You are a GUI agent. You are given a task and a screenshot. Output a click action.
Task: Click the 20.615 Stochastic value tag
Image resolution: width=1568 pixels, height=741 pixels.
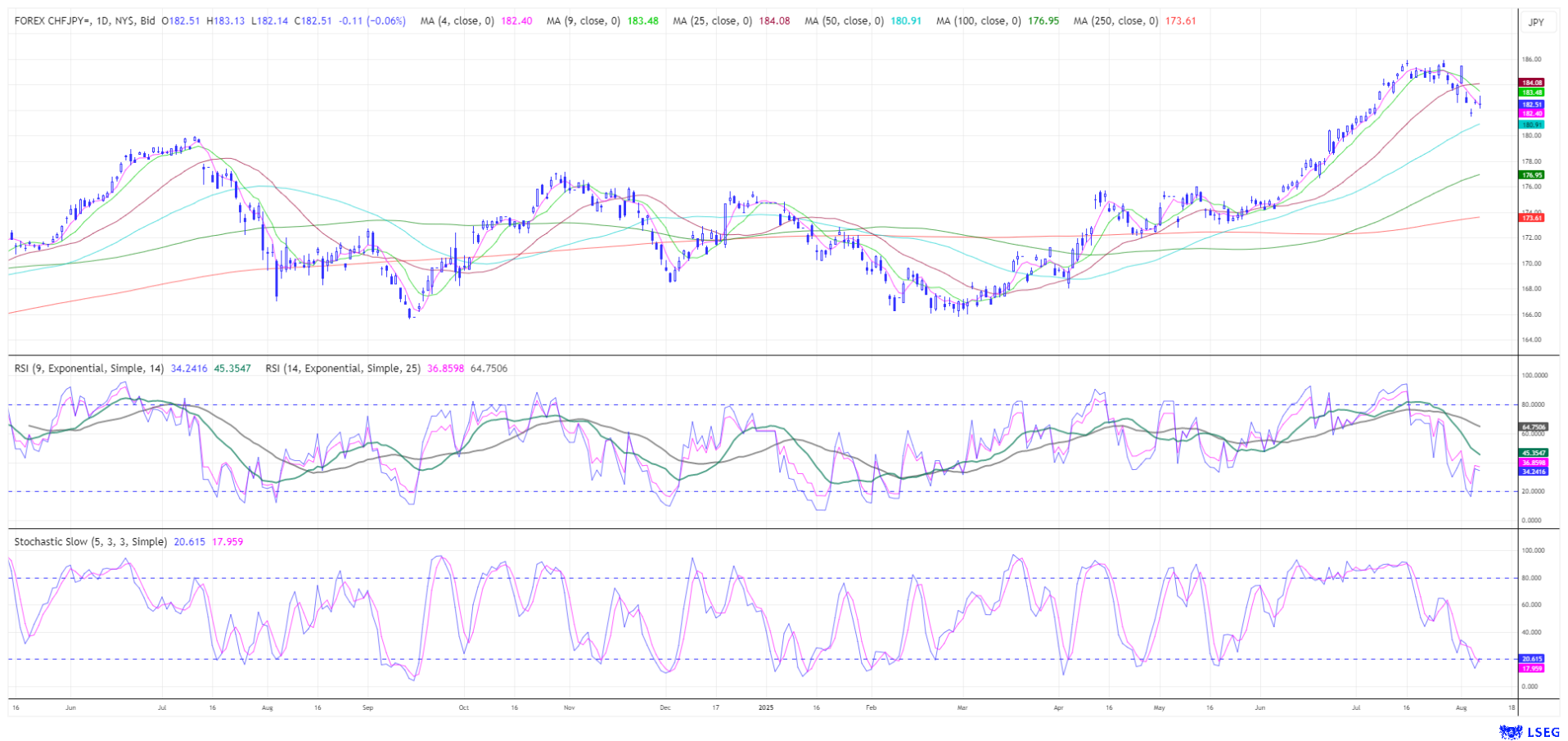[1531, 658]
